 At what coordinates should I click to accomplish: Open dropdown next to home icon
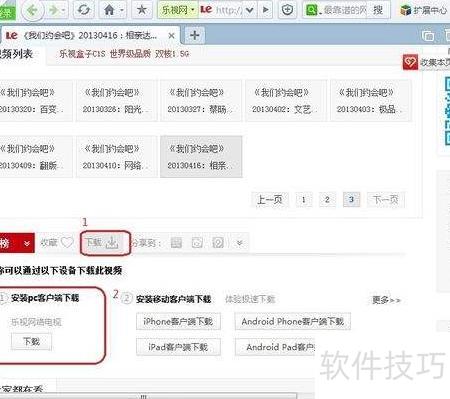click(122, 10)
